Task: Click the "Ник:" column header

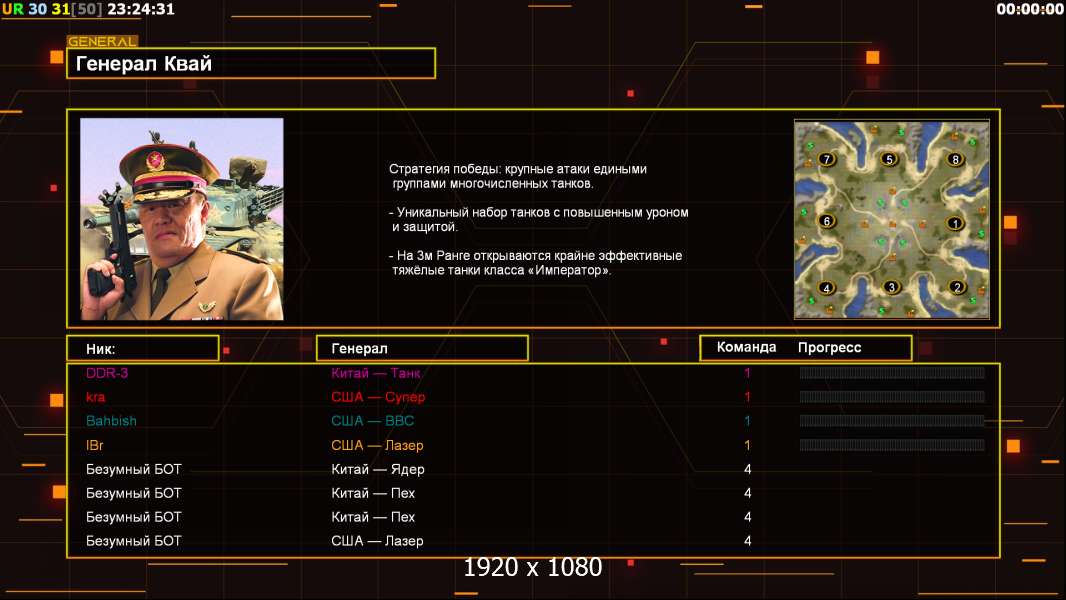Action: [x=143, y=349]
